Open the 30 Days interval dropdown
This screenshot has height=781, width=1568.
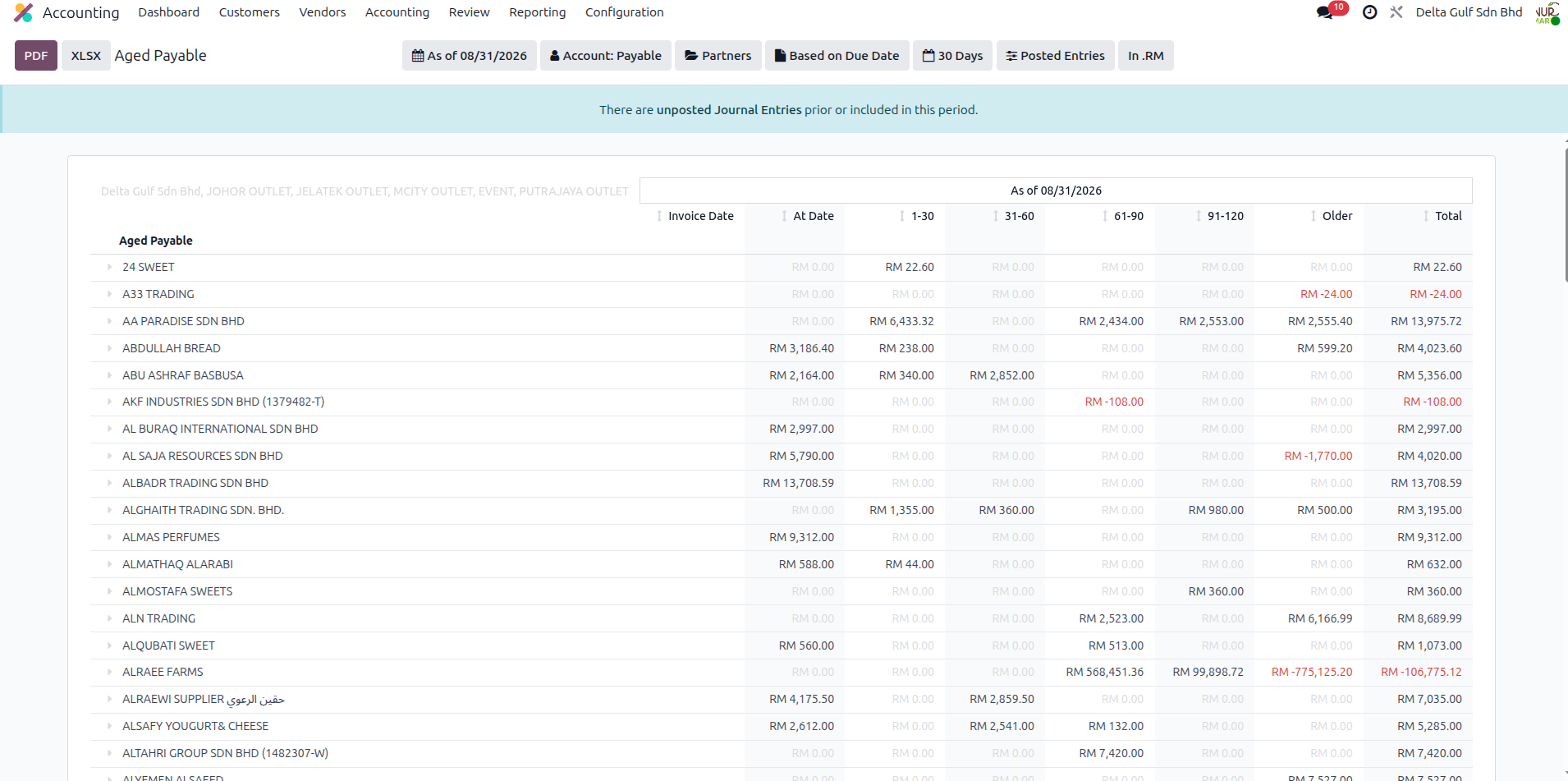pos(953,56)
